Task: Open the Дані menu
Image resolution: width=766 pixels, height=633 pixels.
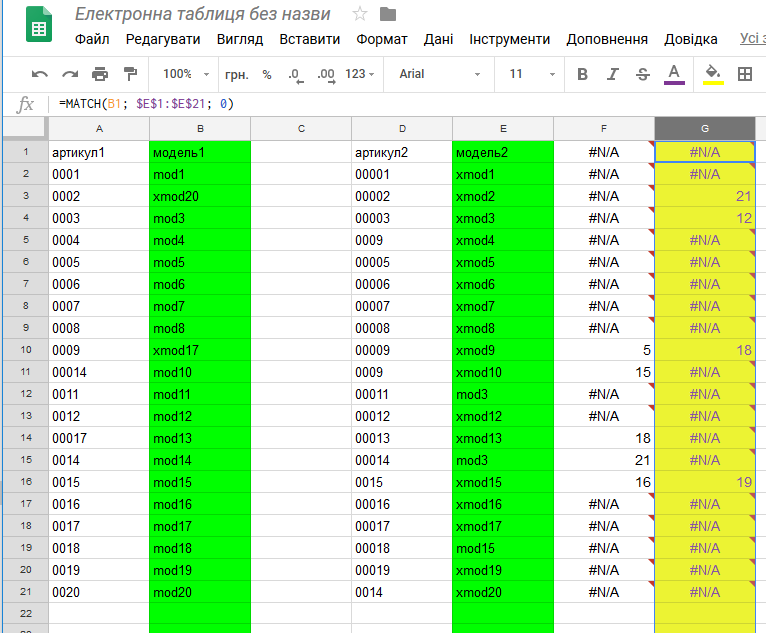Action: click(x=438, y=39)
